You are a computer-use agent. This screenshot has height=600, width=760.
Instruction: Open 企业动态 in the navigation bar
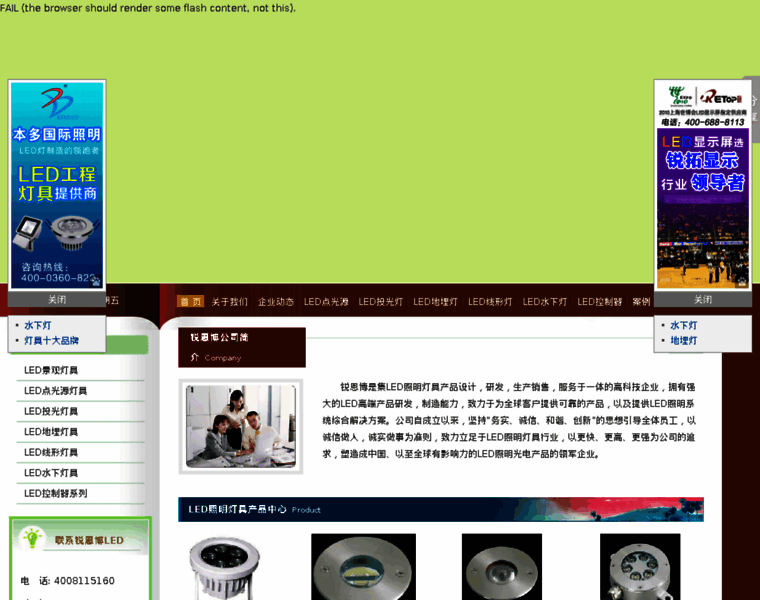(x=276, y=301)
